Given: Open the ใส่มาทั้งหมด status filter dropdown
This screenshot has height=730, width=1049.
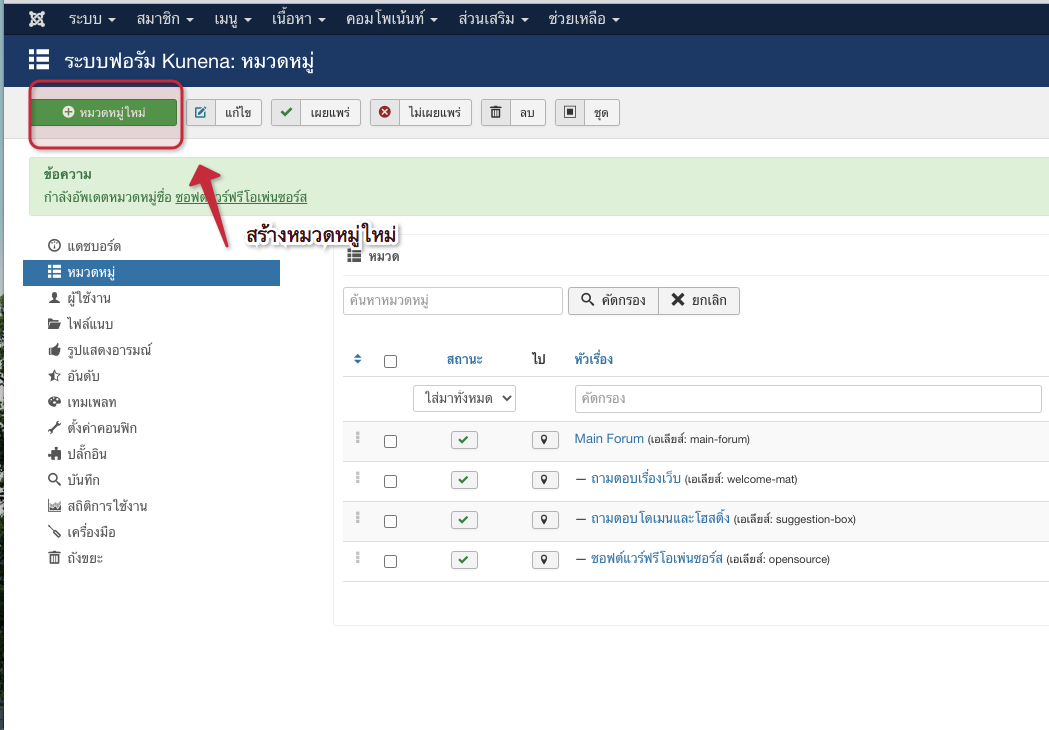Looking at the screenshot, I should [464, 398].
